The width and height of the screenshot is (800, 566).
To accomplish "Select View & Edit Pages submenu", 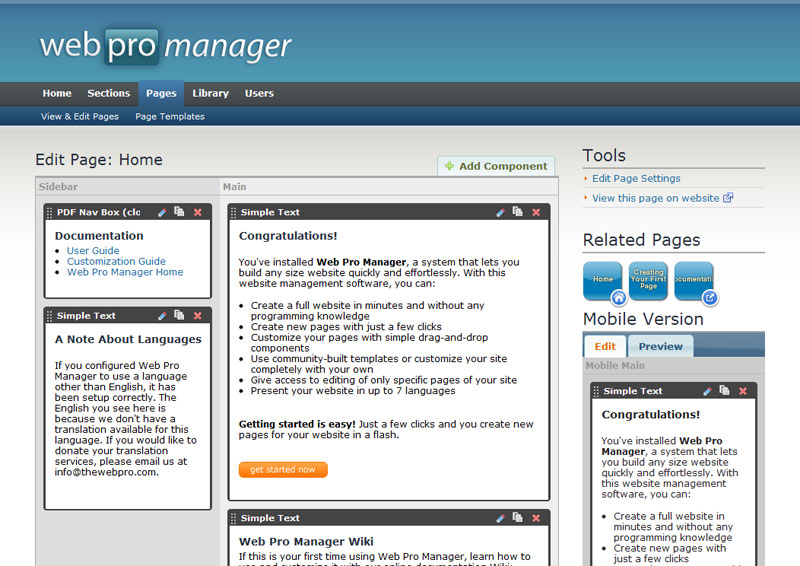I will click(x=80, y=116).
